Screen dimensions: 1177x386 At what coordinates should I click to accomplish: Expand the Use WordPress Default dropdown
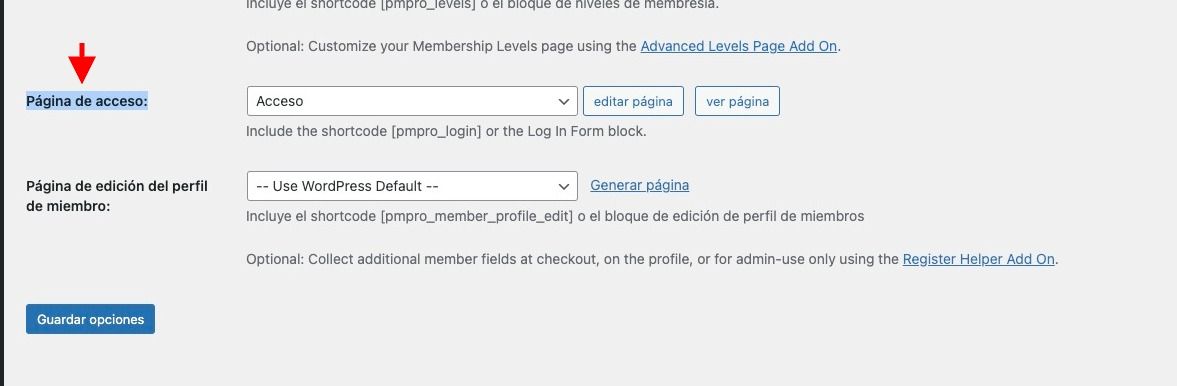pyautogui.click(x=411, y=186)
